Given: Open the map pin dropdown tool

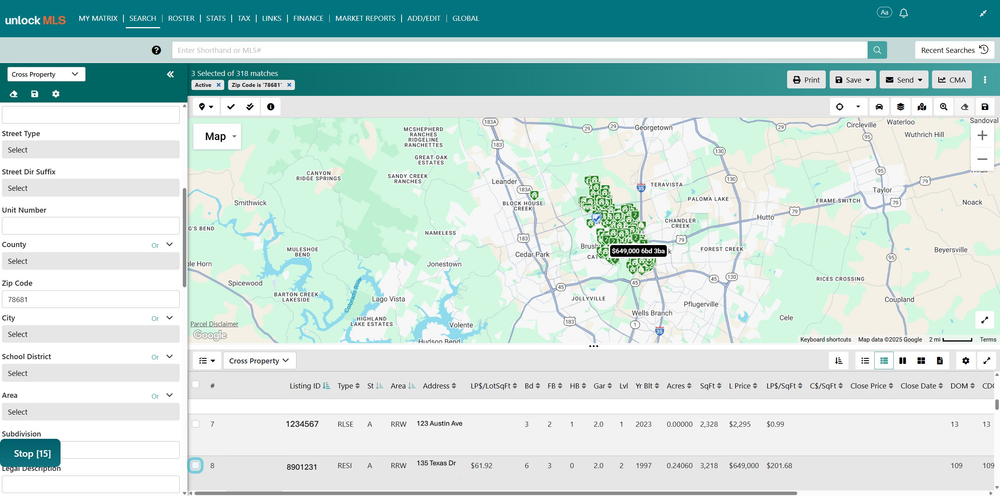Looking at the screenshot, I should [x=206, y=106].
